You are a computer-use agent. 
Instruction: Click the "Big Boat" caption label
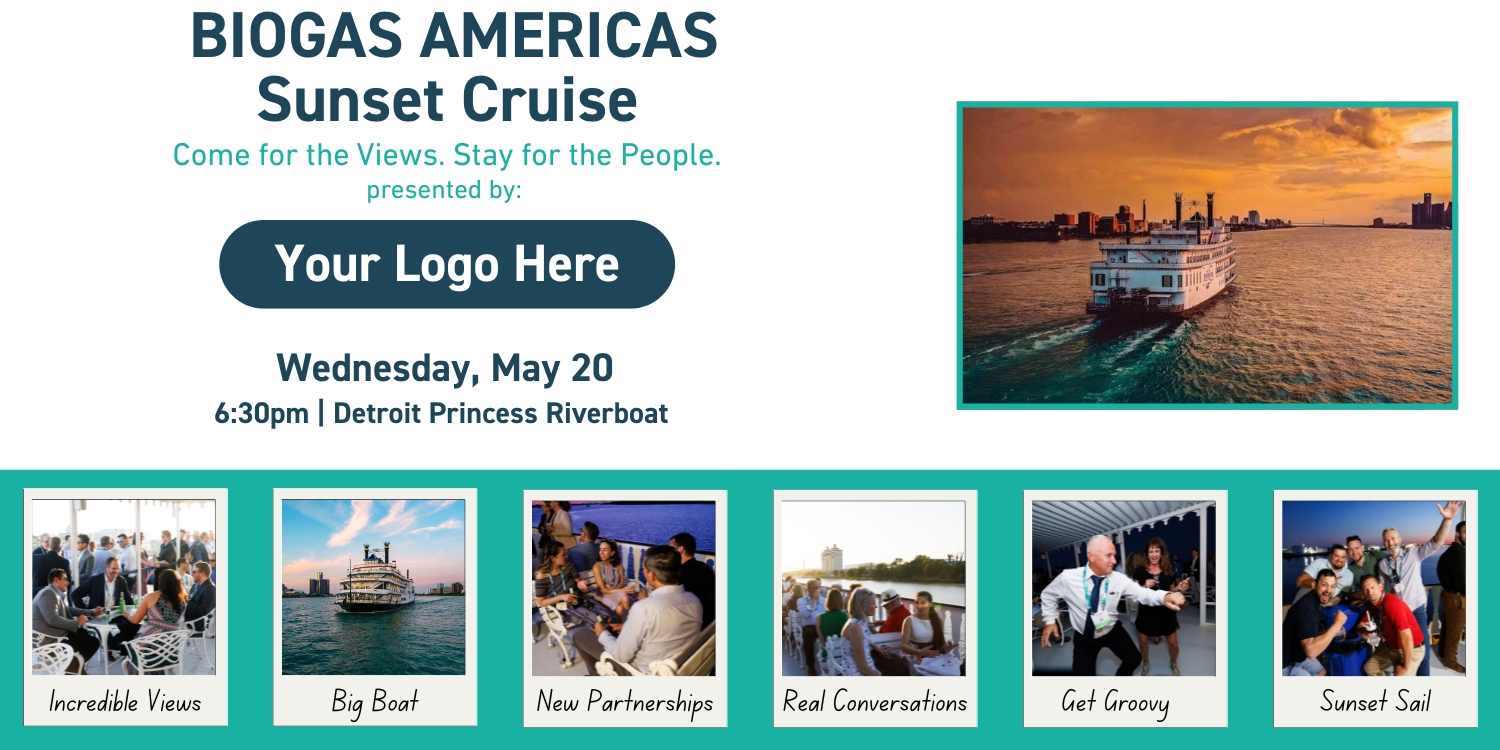pyautogui.click(x=374, y=702)
